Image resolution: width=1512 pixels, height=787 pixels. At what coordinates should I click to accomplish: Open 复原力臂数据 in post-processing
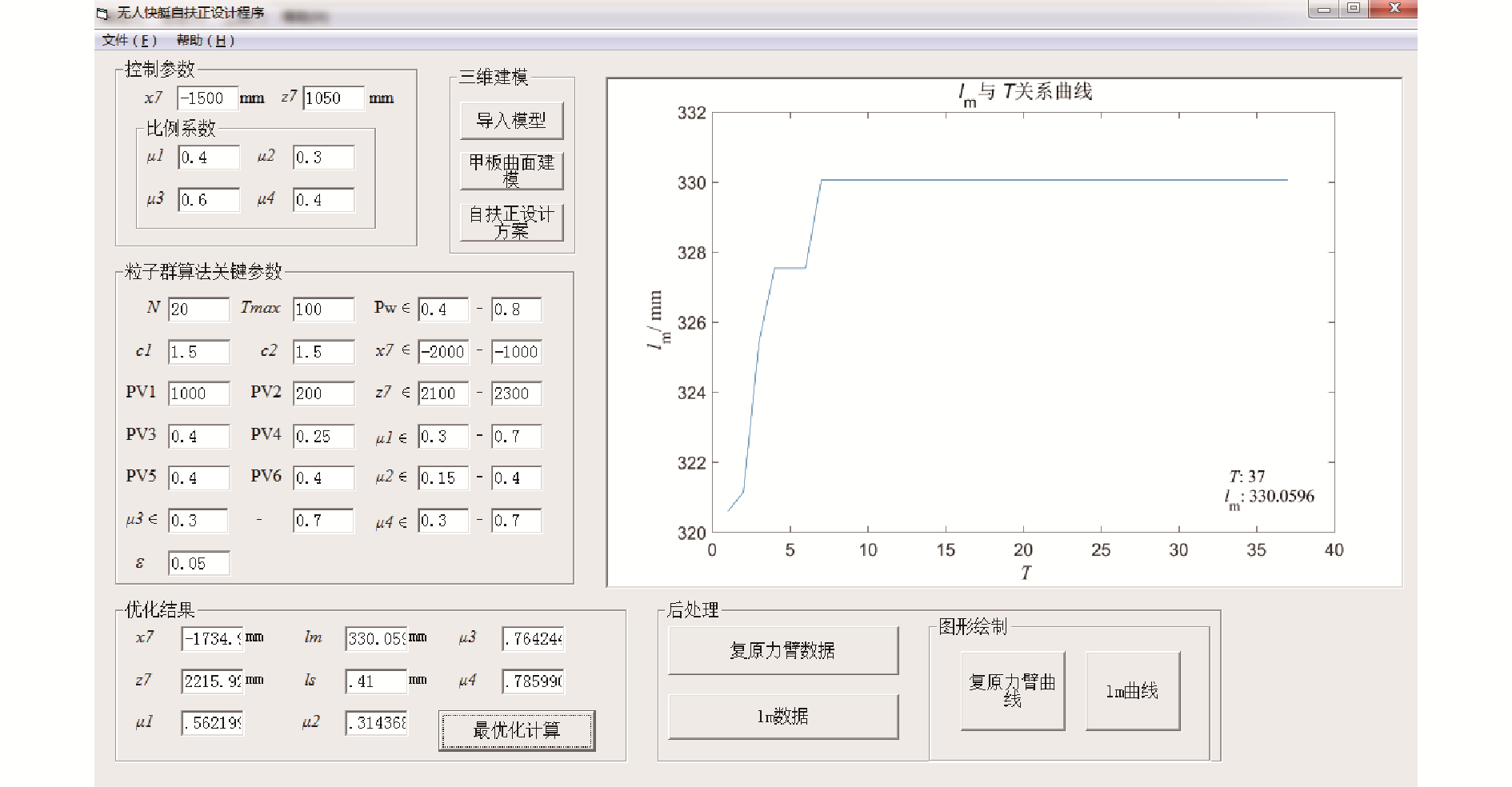click(782, 650)
